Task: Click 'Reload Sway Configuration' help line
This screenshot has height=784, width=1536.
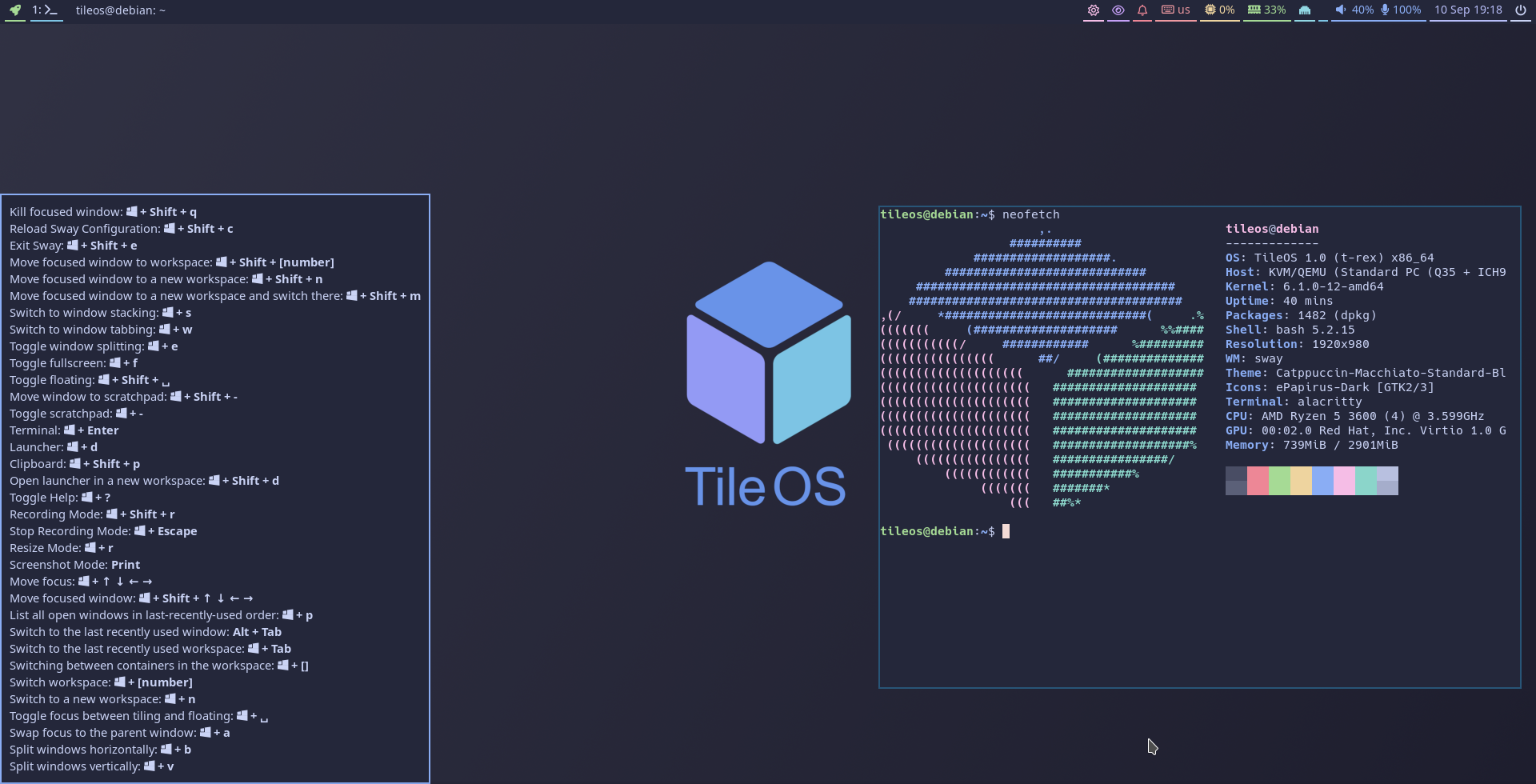Action: [122, 229]
